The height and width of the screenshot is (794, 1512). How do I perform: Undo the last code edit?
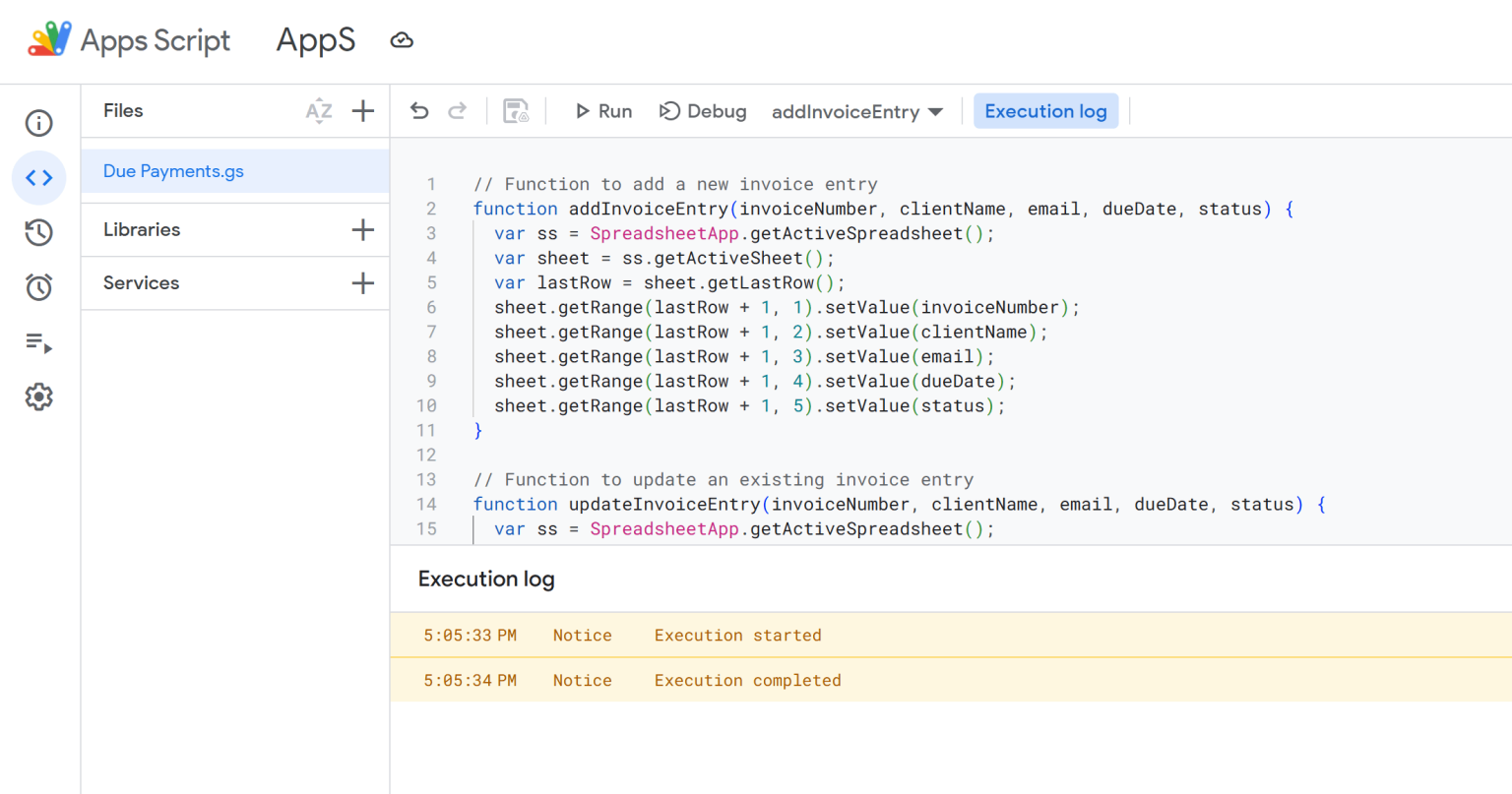[x=418, y=110]
